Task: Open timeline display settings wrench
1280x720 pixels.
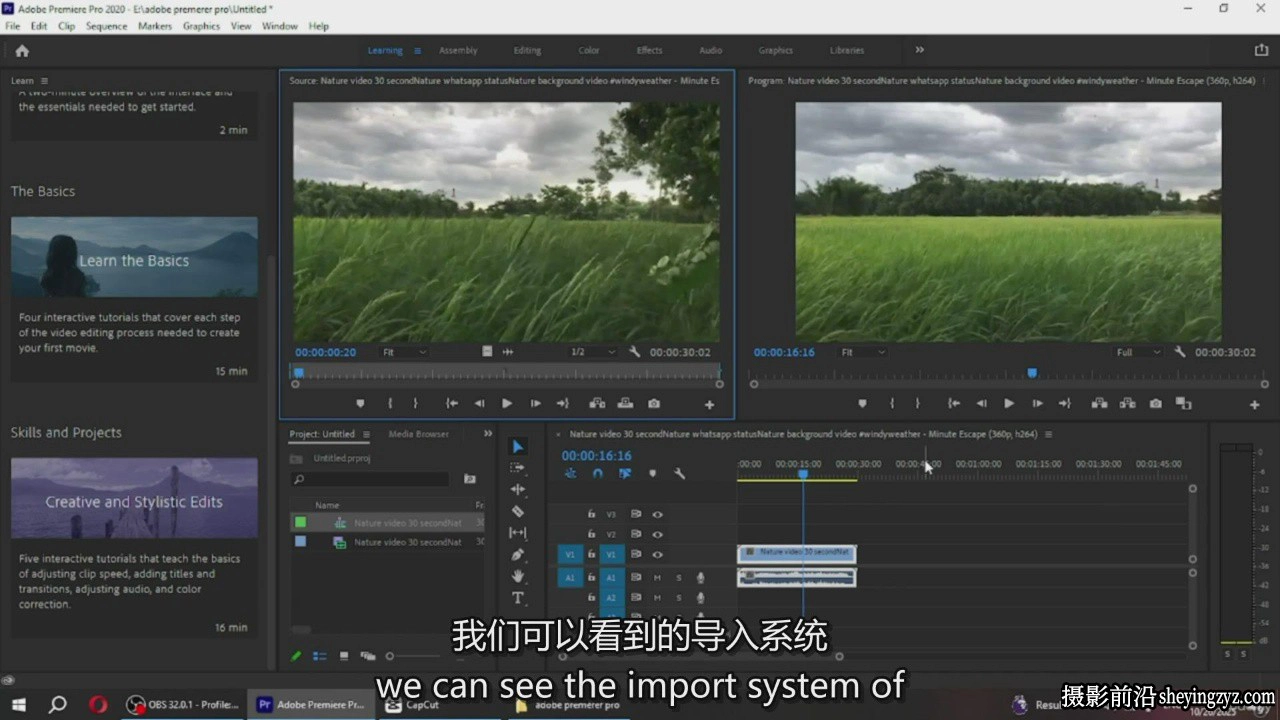Action: [x=680, y=474]
